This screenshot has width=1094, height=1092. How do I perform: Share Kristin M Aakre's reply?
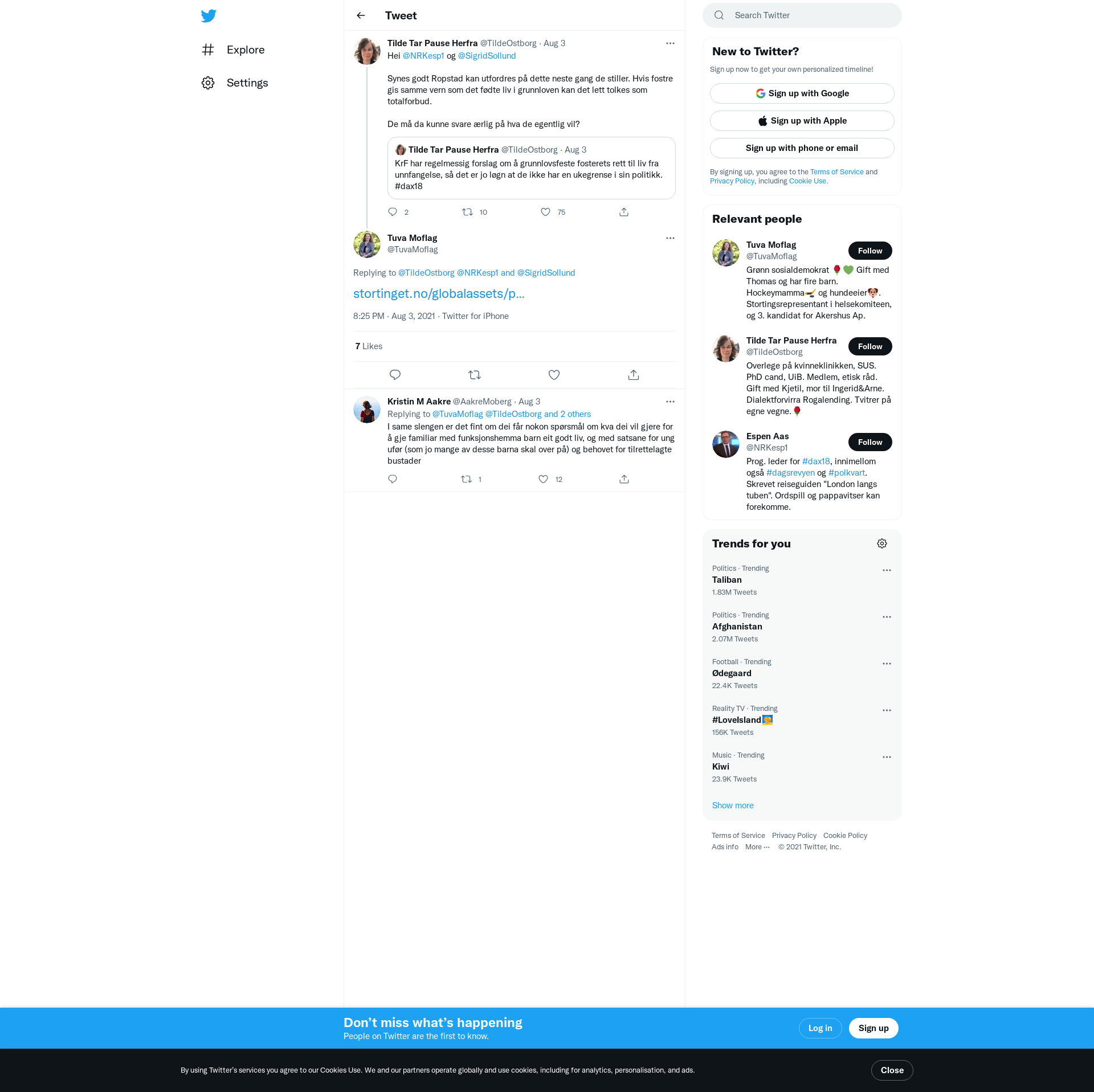(624, 479)
